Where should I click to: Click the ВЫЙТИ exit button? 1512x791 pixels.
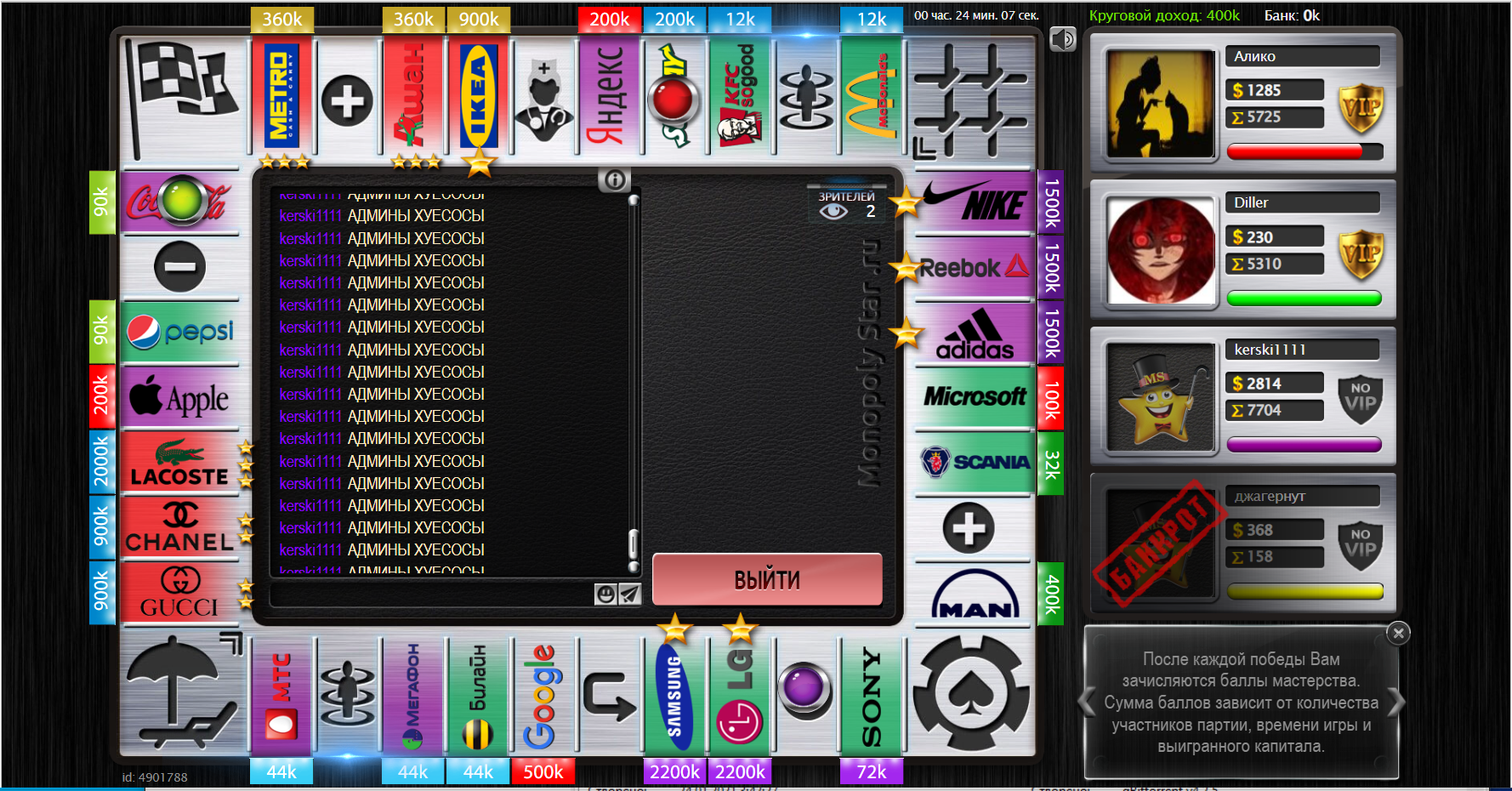pyautogui.click(x=767, y=579)
